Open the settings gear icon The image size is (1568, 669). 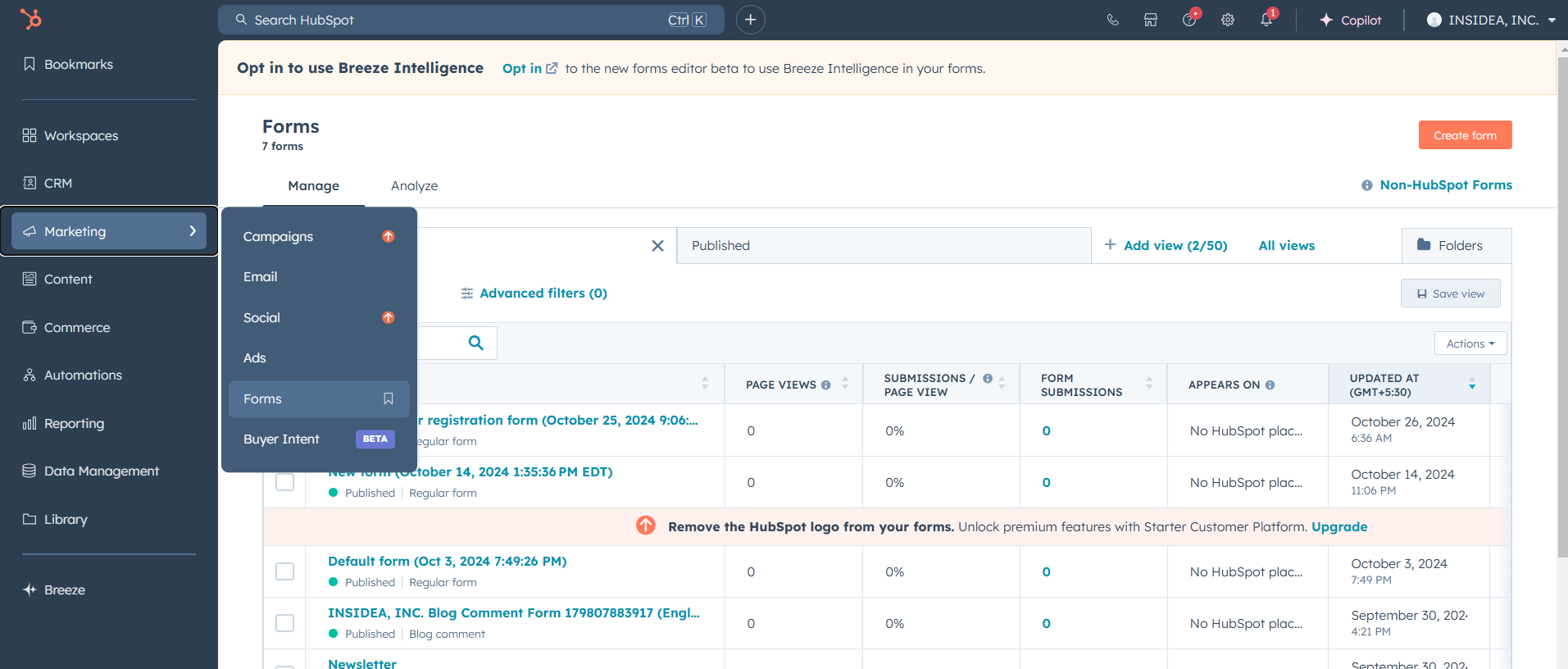pyautogui.click(x=1228, y=20)
